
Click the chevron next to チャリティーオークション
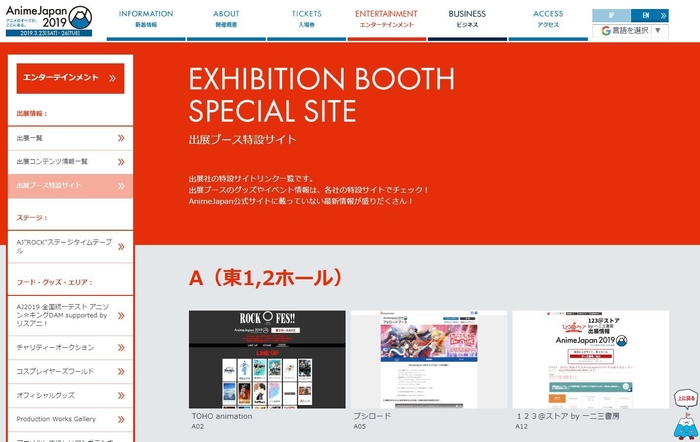[x=121, y=347]
